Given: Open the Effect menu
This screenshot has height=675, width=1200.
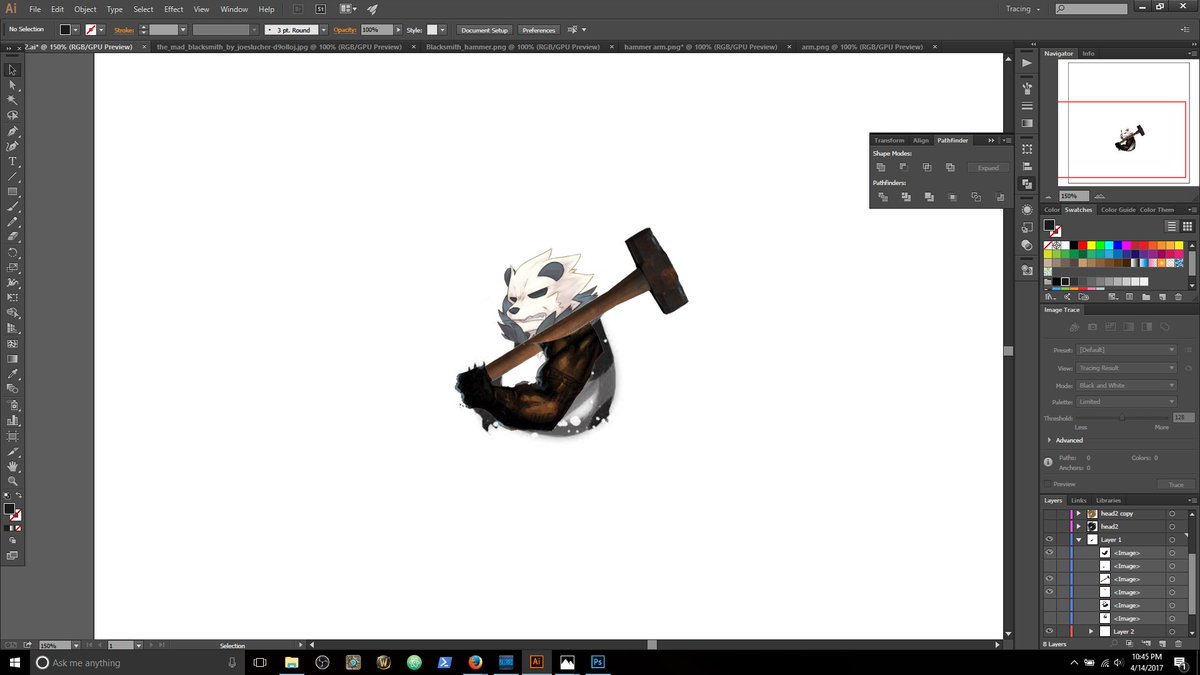Looking at the screenshot, I should coord(174,9).
